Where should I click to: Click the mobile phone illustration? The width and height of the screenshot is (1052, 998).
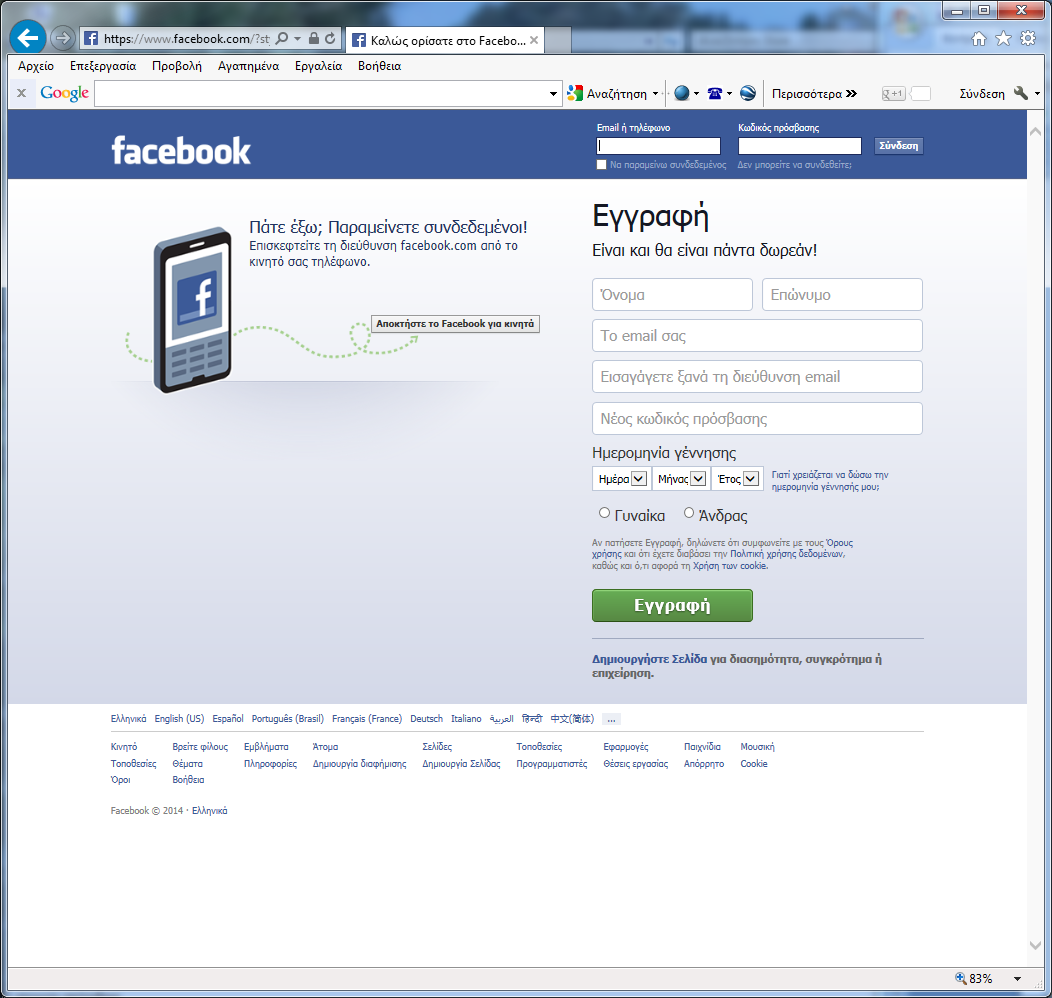[193, 310]
